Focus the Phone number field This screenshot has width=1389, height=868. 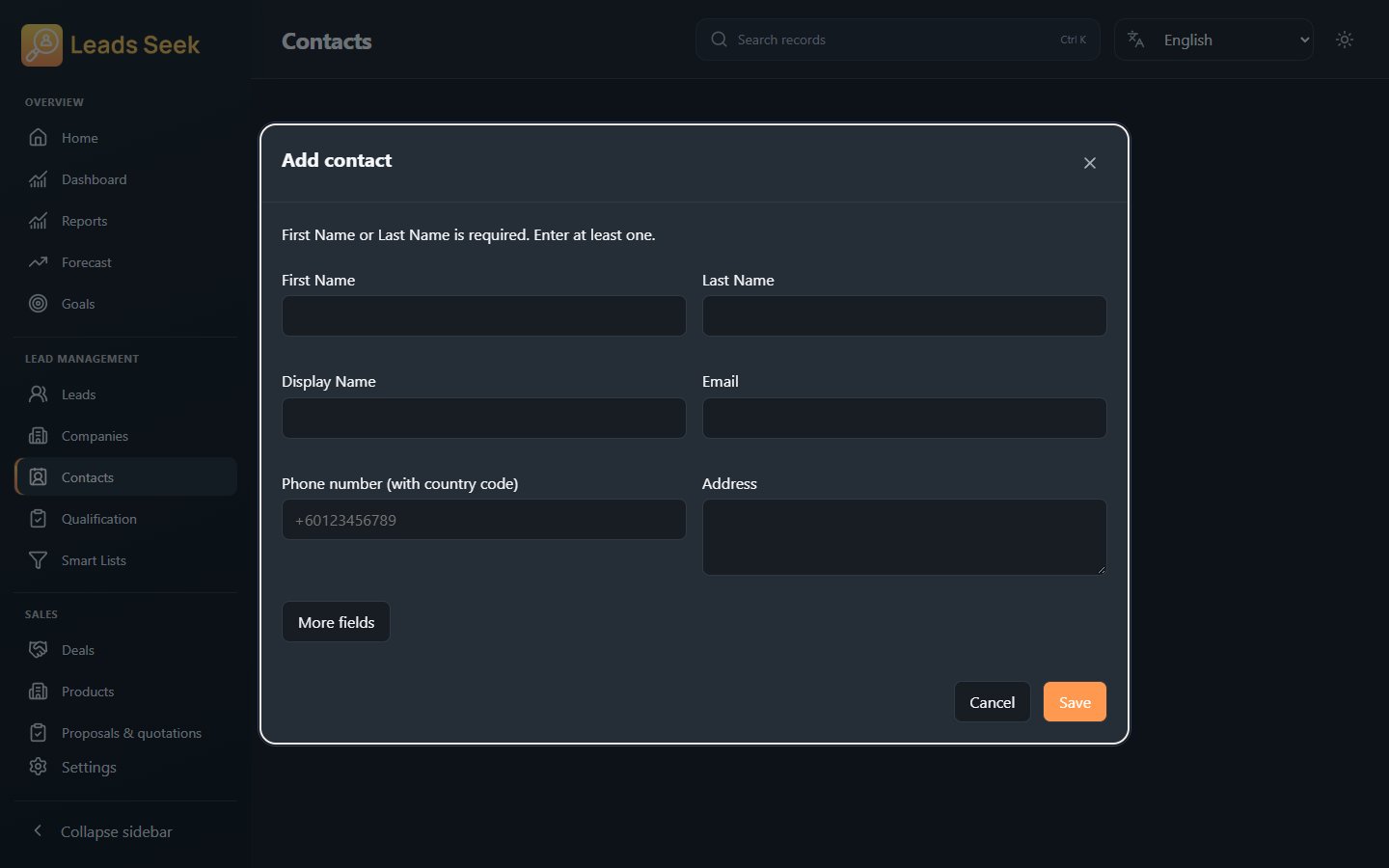[483, 520]
